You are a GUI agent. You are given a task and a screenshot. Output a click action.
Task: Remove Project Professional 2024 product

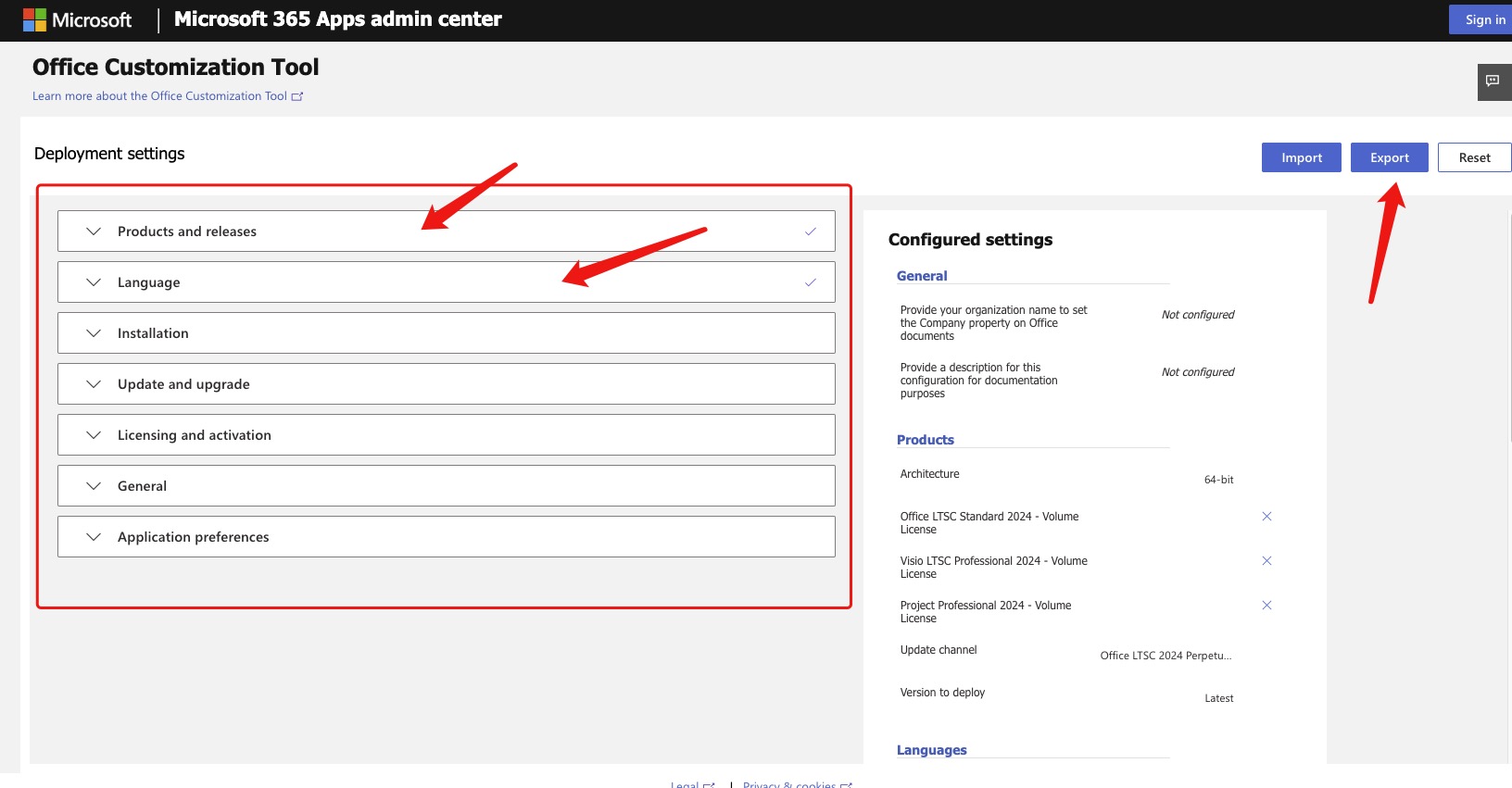pos(1266,606)
